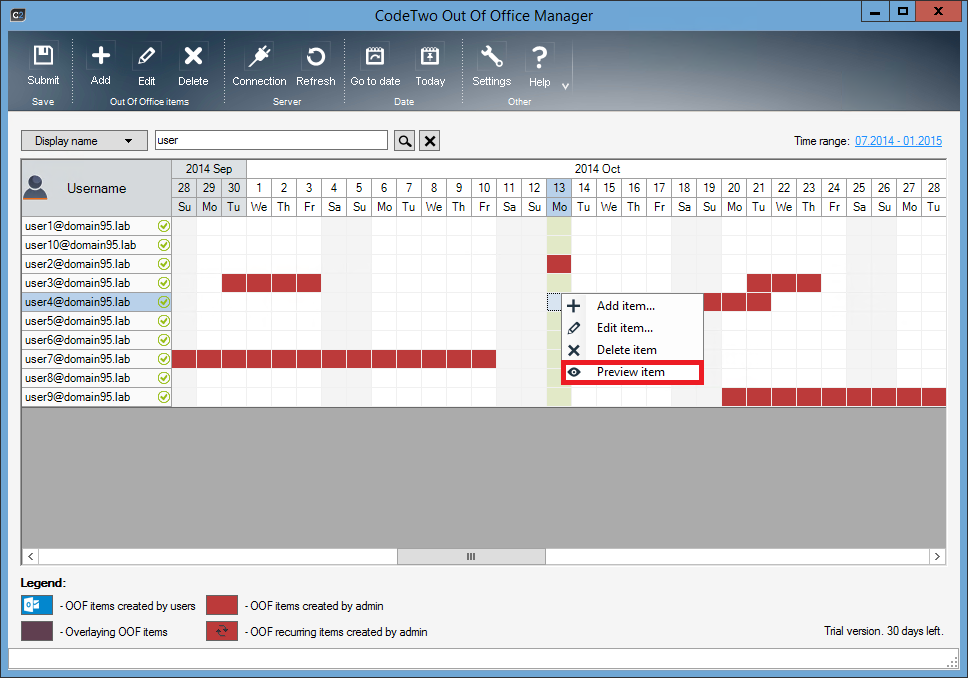Open the Go to date calendar

(375, 65)
